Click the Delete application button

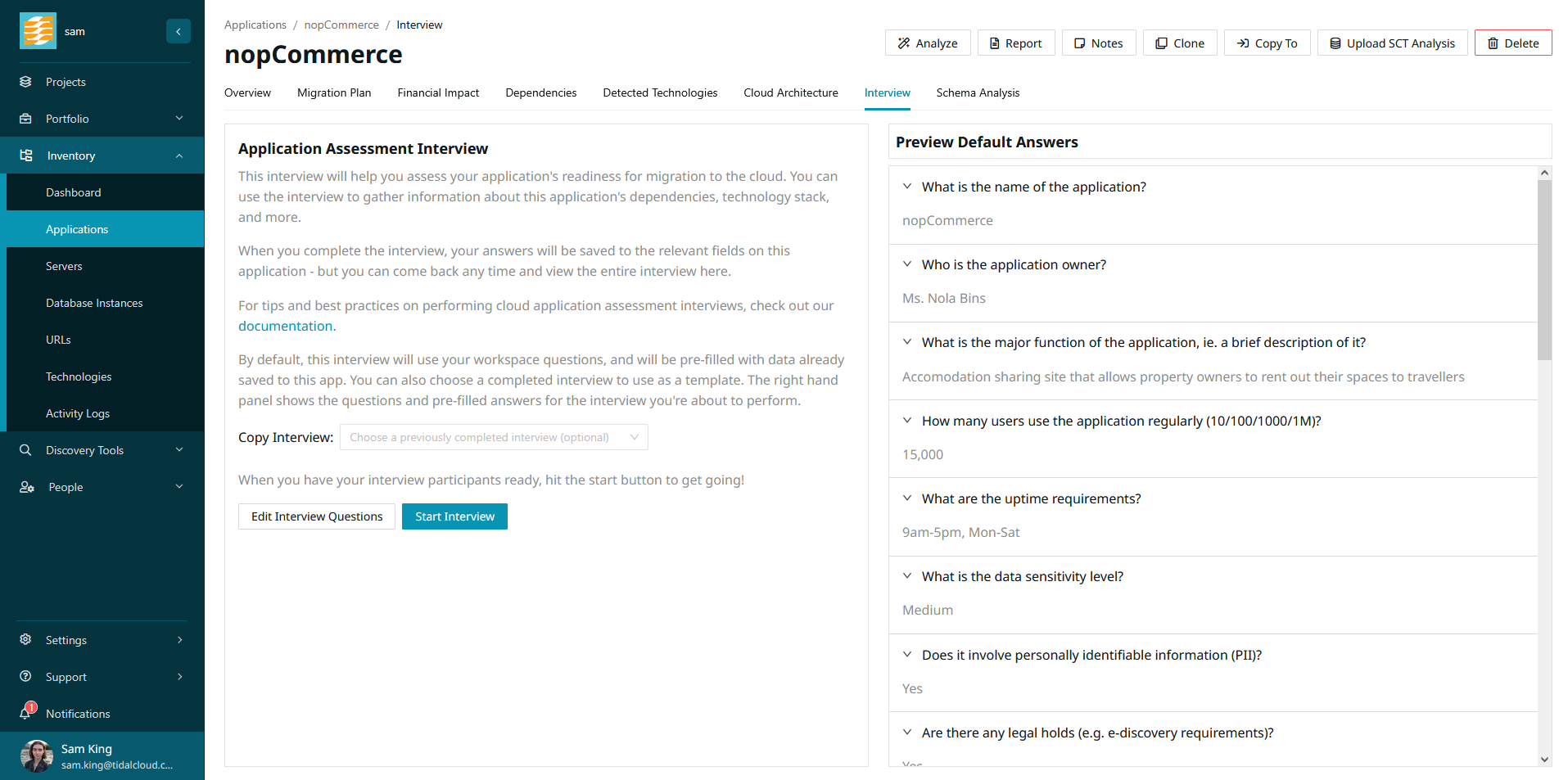pyautogui.click(x=1512, y=43)
